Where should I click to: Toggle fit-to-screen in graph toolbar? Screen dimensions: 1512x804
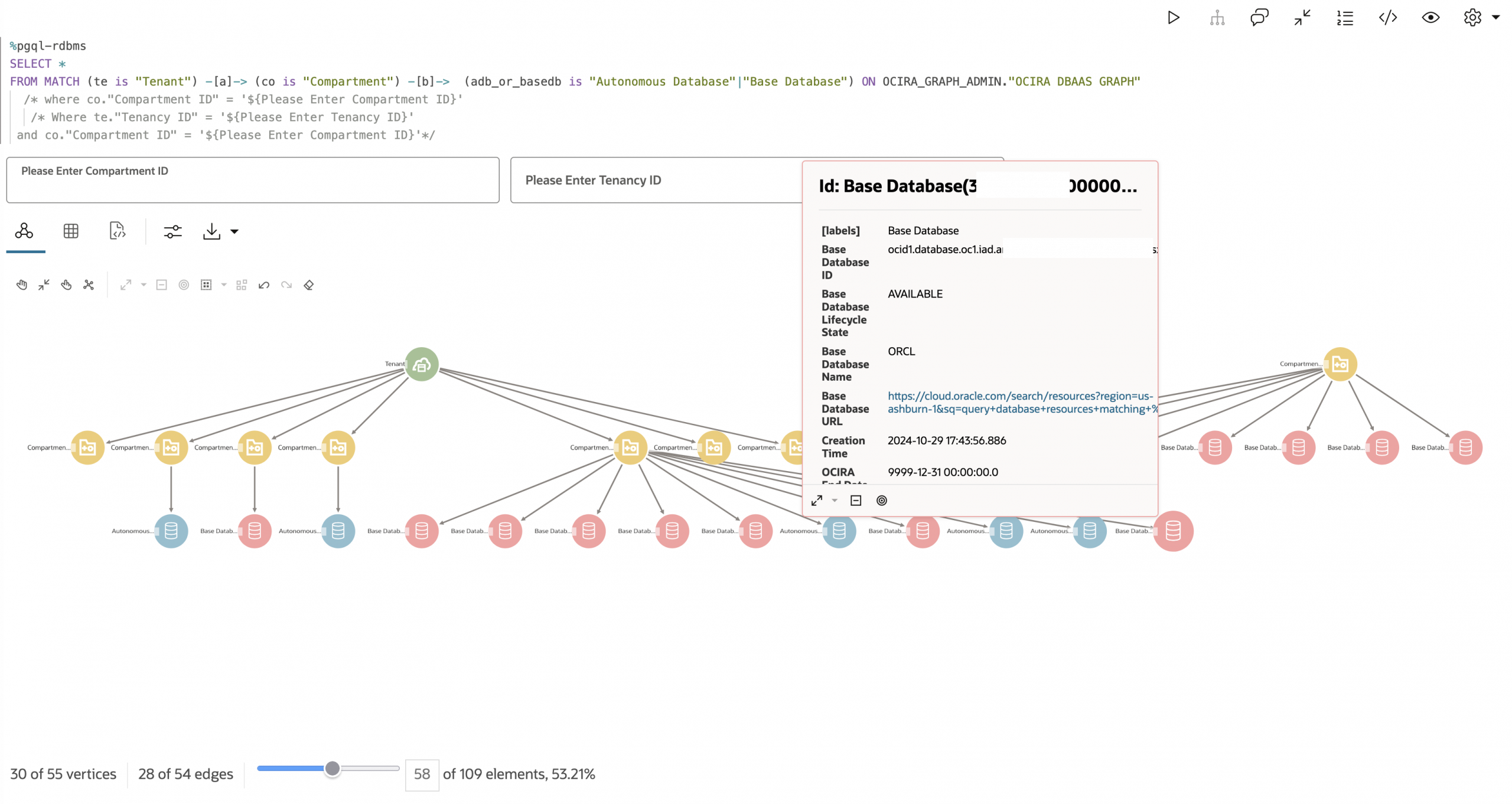[x=43, y=285]
